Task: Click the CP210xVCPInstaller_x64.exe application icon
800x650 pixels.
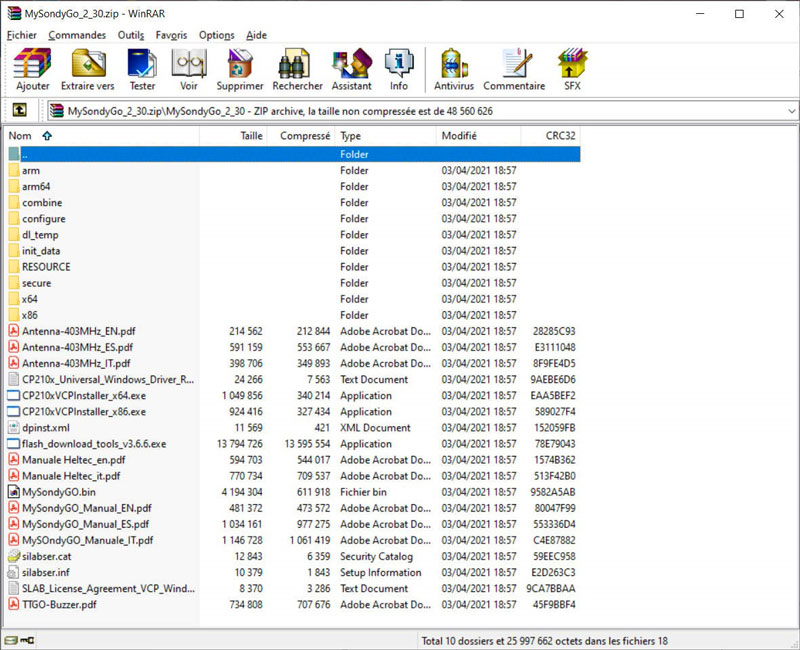Action: click(14, 395)
